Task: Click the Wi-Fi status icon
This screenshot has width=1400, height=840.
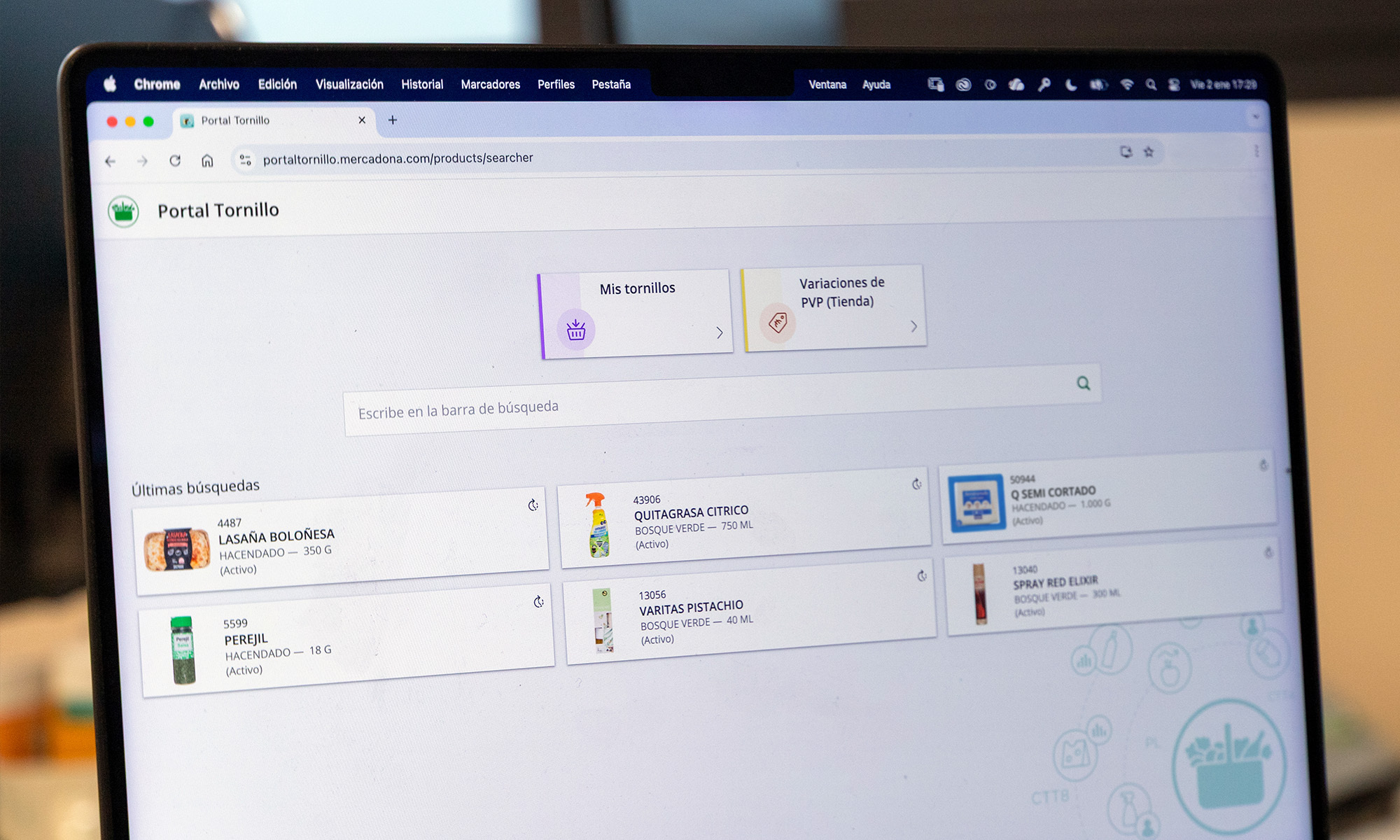Action: 1127,85
